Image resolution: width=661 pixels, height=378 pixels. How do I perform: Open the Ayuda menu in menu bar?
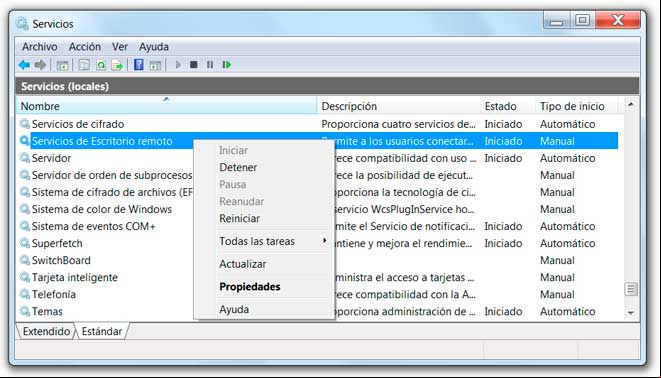[154, 47]
